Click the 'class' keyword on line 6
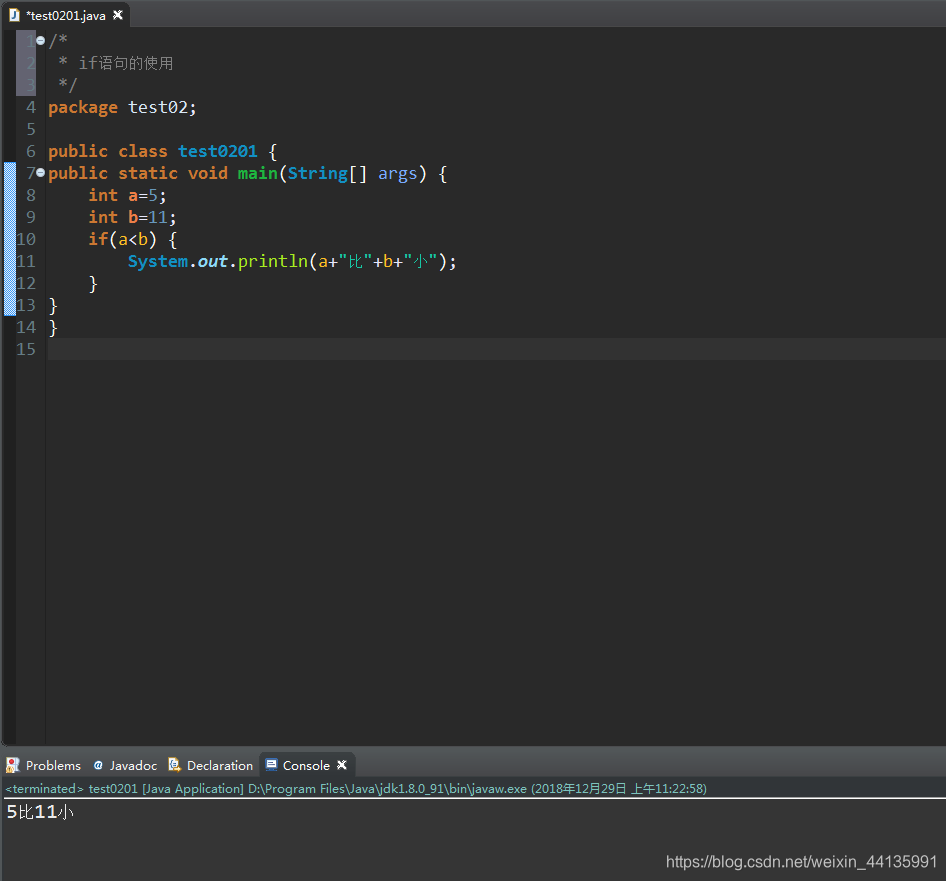Screen dimensions: 946x881 142,151
